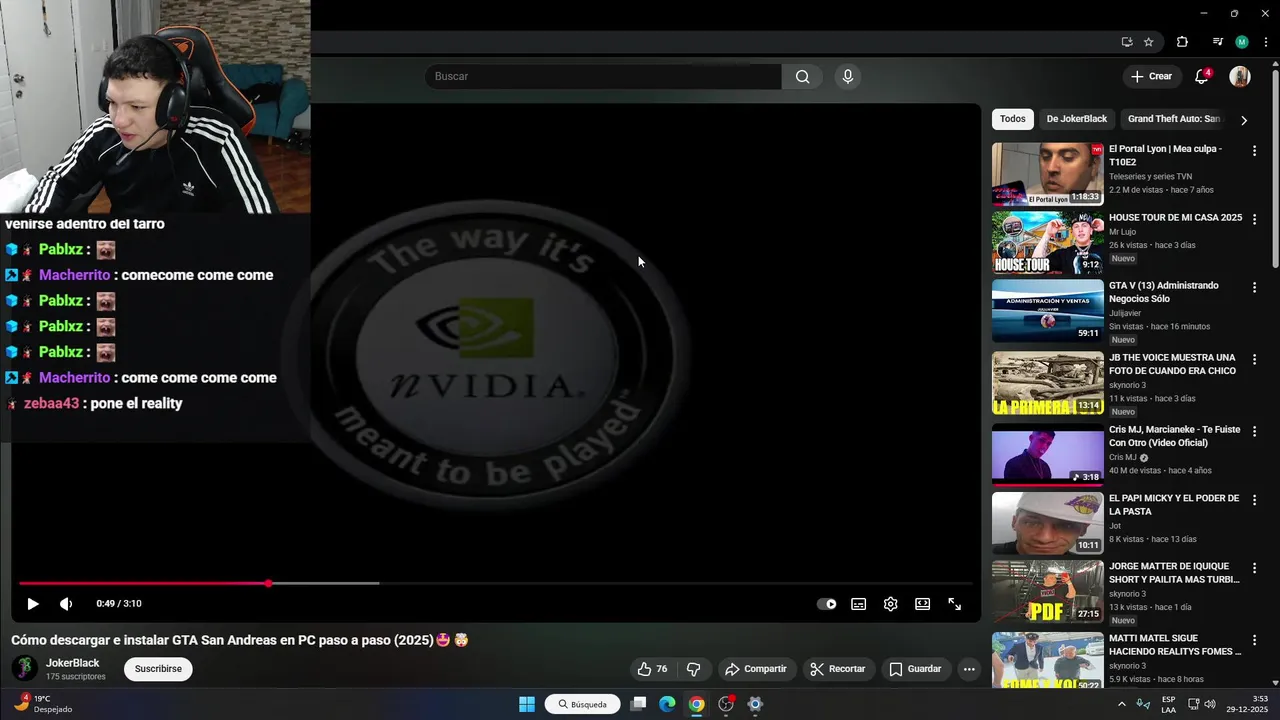This screenshot has height=720, width=1280.
Task: Focus the Buscar search field
Action: [603, 77]
